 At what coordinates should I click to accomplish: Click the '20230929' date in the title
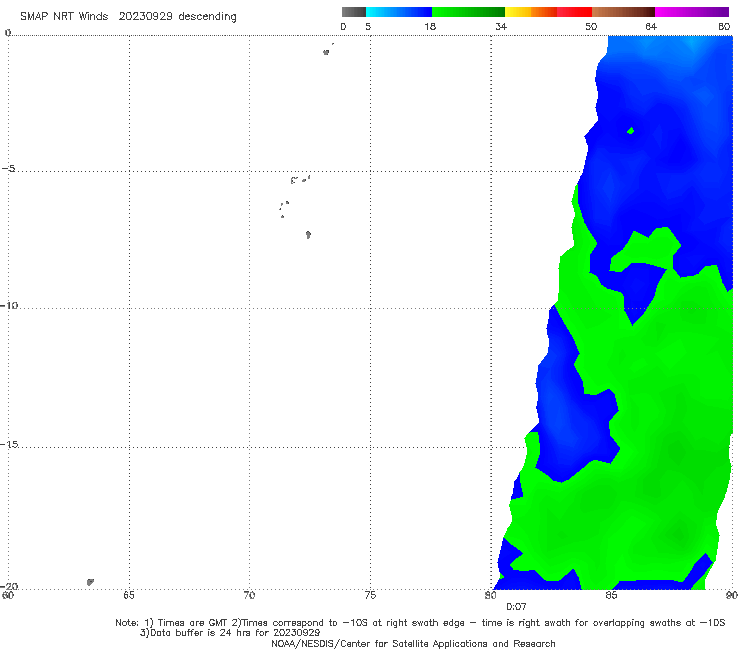tap(145, 17)
